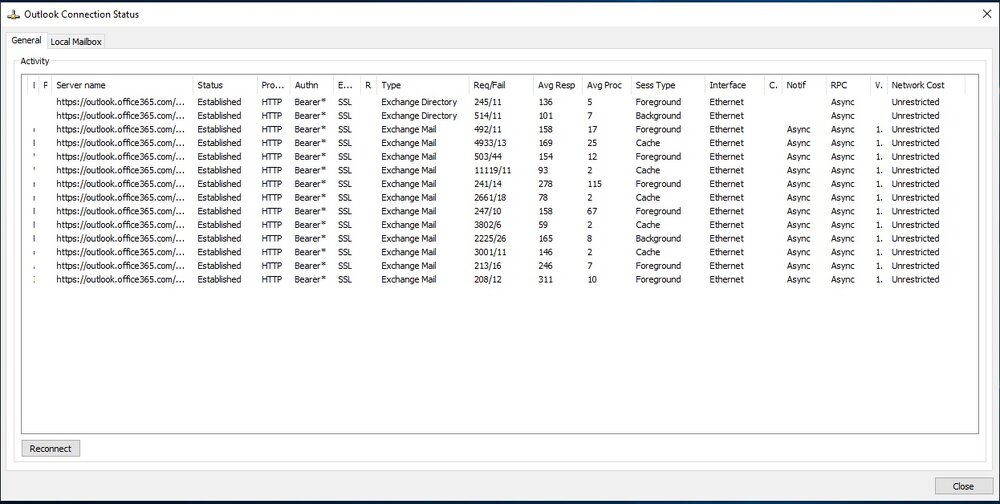Click the server URL in the 208/12 row
Image resolution: width=1000 pixels, height=504 pixels.
tap(121, 279)
